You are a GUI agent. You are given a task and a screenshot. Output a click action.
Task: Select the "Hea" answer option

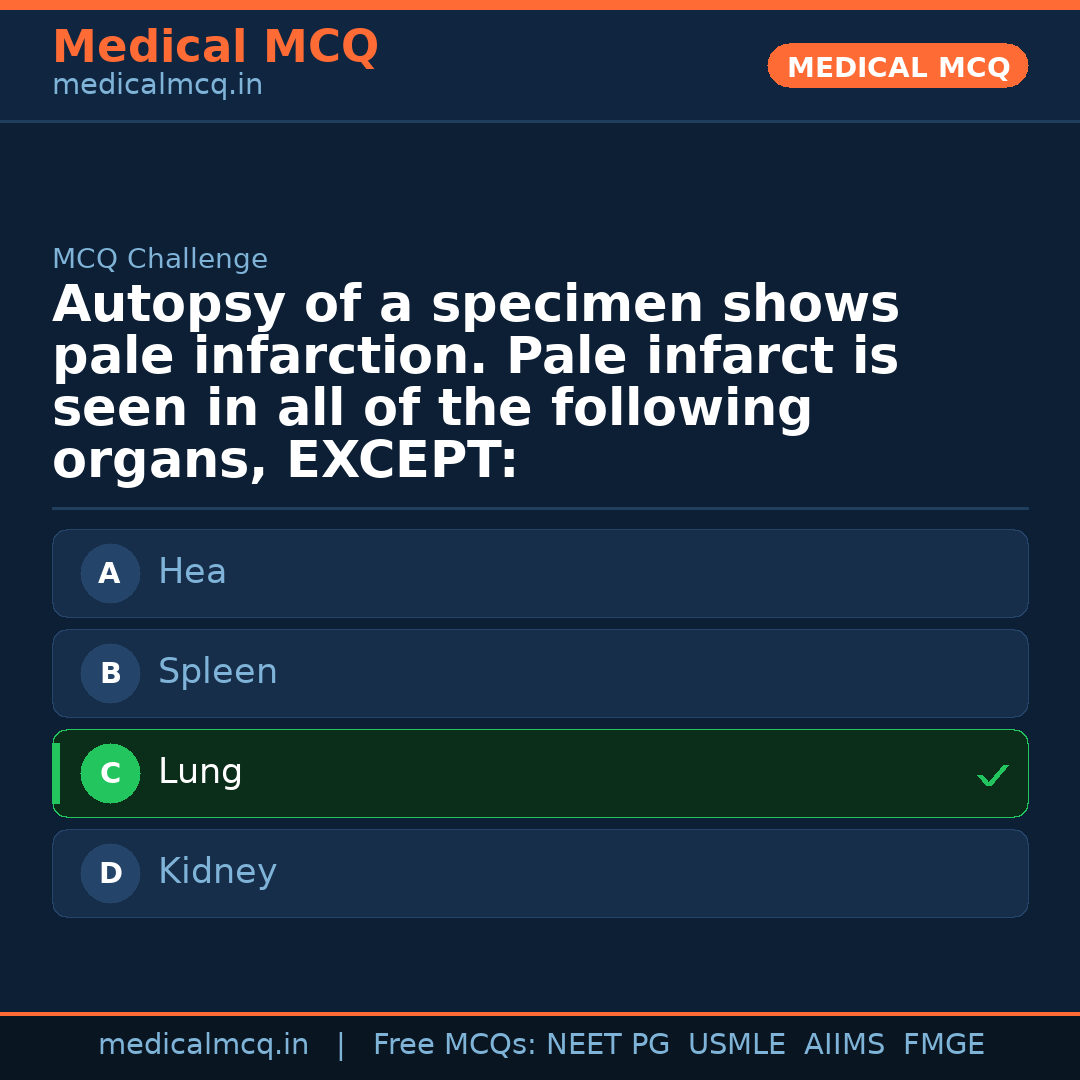pyautogui.click(x=540, y=573)
